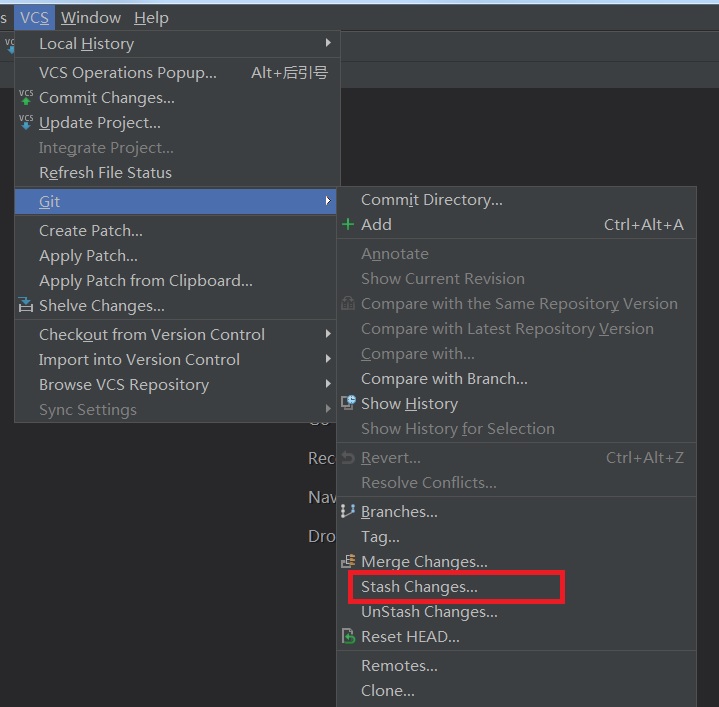Select Apply Patch from Clipboard

click(145, 281)
